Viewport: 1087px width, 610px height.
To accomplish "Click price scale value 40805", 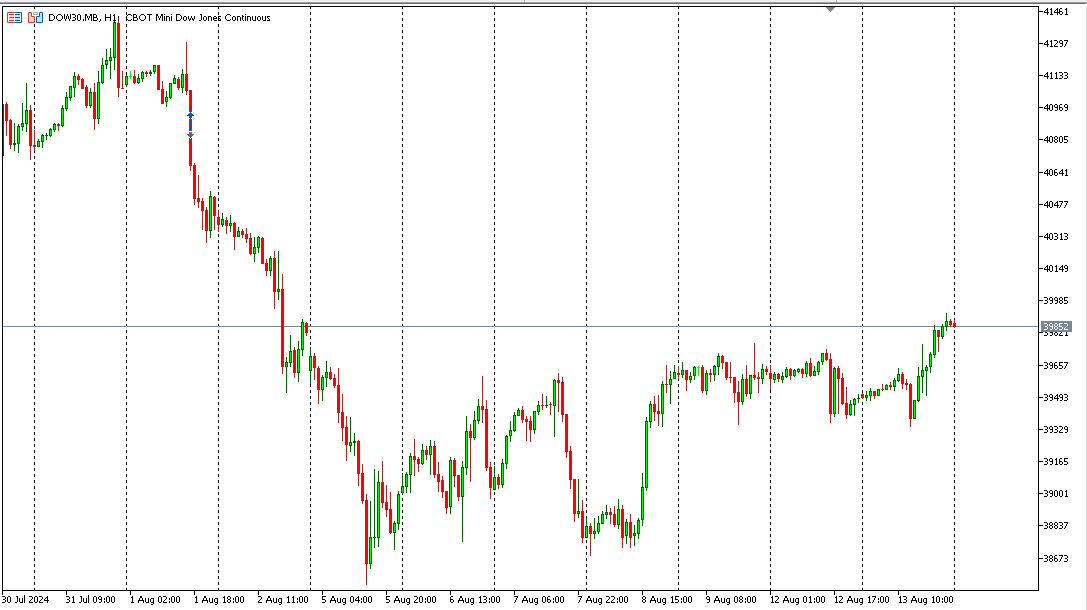I will pyautogui.click(x=1056, y=139).
